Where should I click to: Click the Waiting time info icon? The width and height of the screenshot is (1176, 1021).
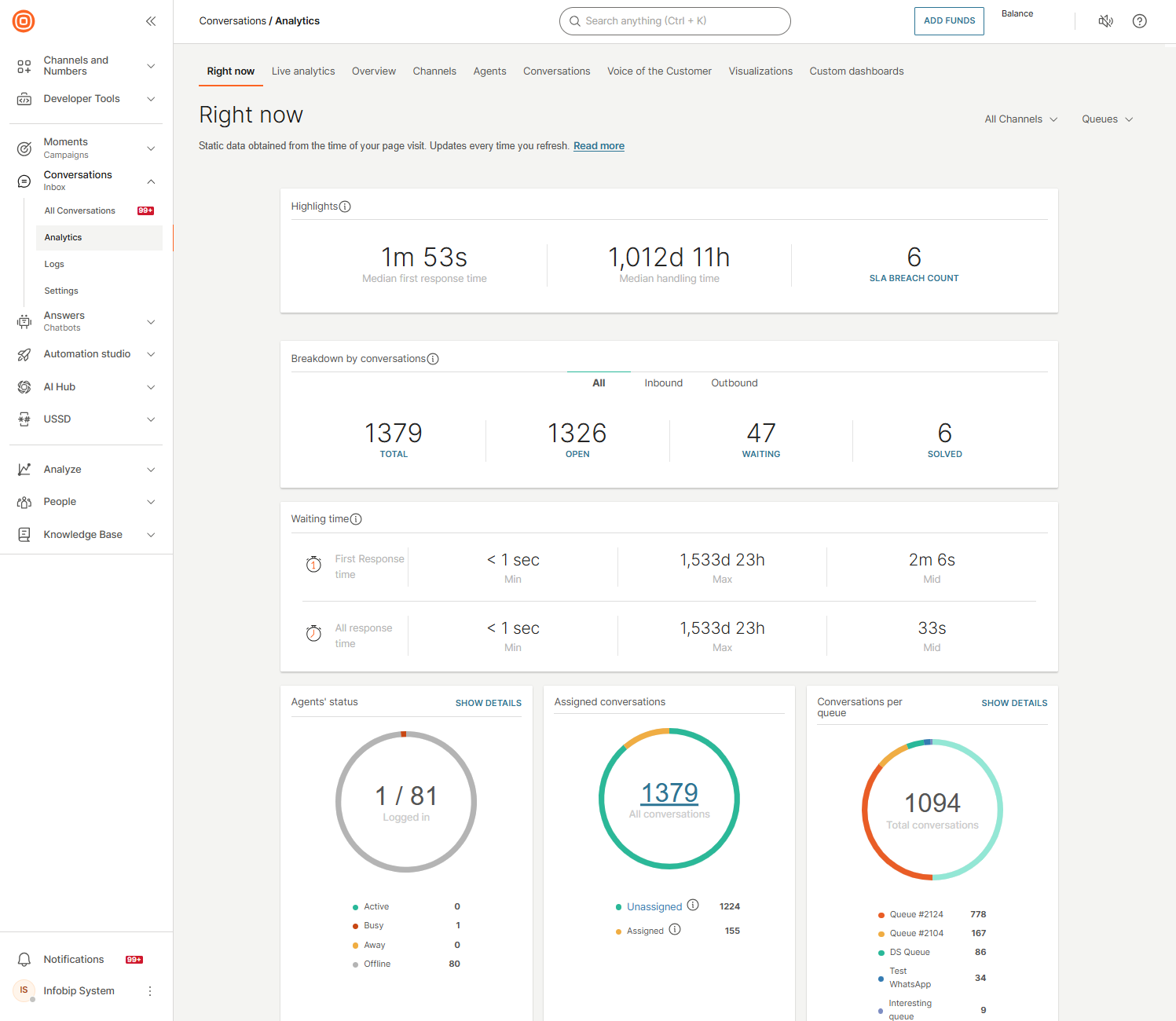click(356, 519)
